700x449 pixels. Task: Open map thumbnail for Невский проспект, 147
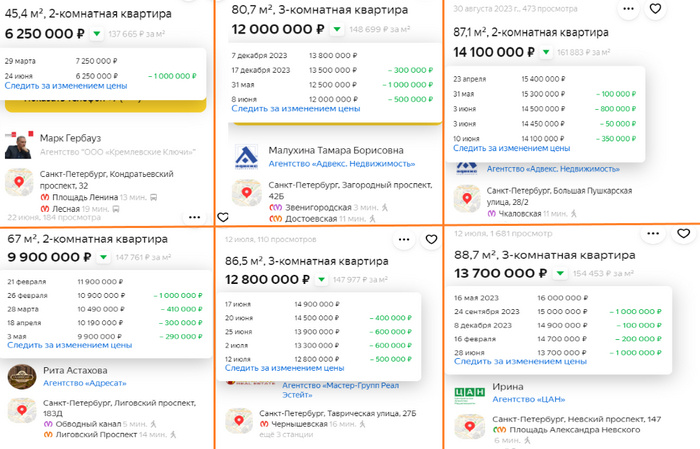(469, 426)
